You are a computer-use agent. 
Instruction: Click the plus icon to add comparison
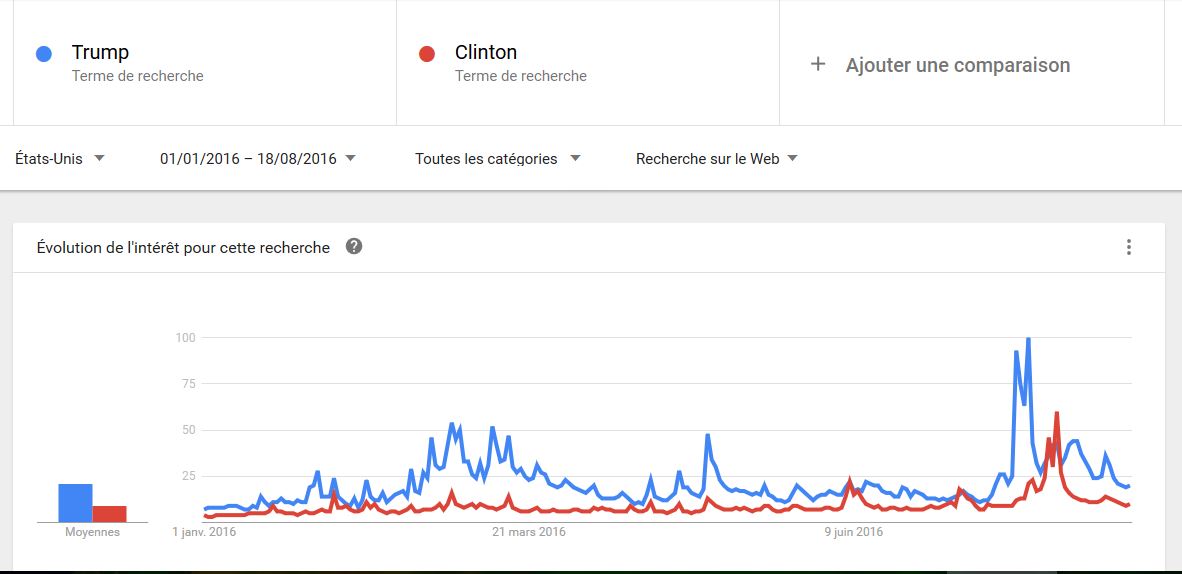(818, 64)
